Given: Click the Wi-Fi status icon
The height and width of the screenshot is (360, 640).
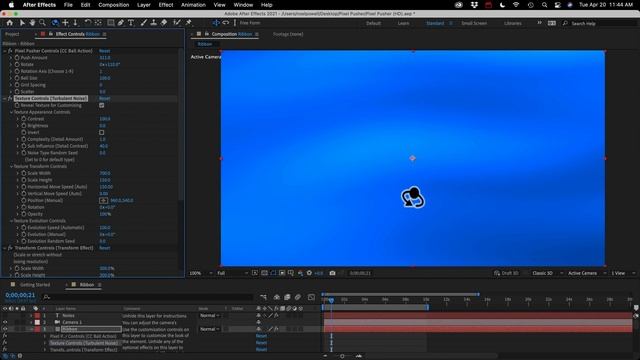Looking at the screenshot, I should 516,5.
